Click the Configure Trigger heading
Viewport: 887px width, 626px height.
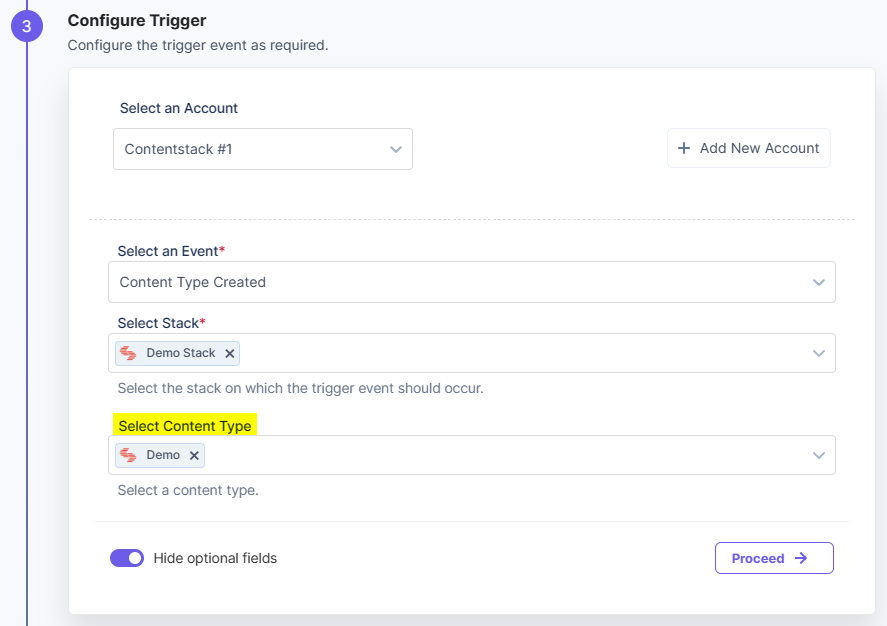point(136,20)
